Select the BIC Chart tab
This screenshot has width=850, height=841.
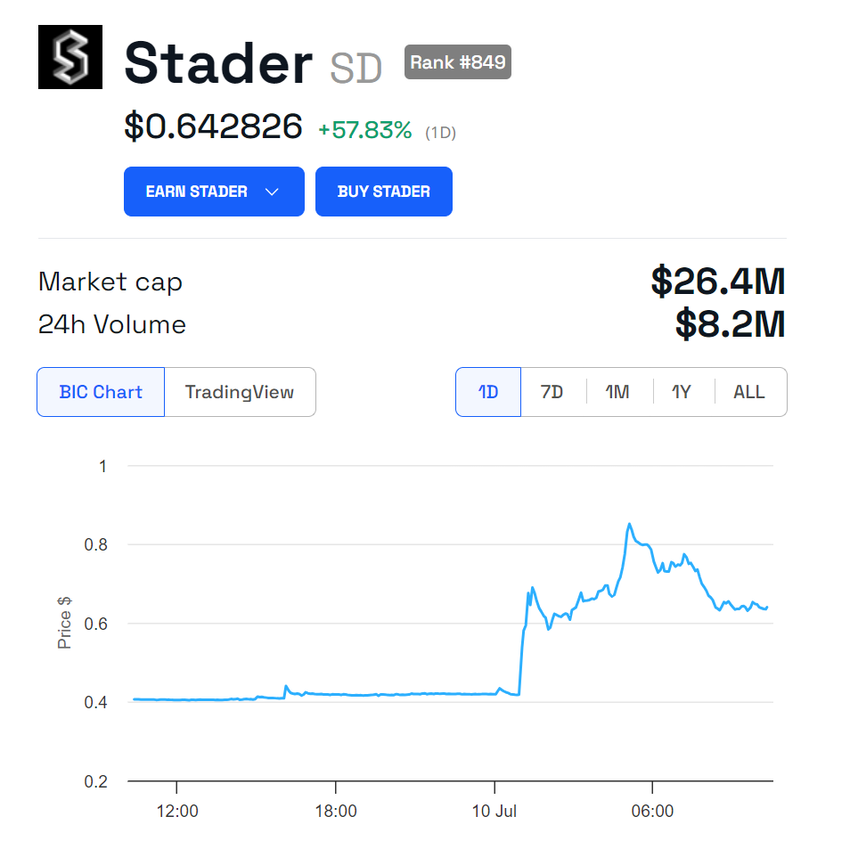click(101, 392)
